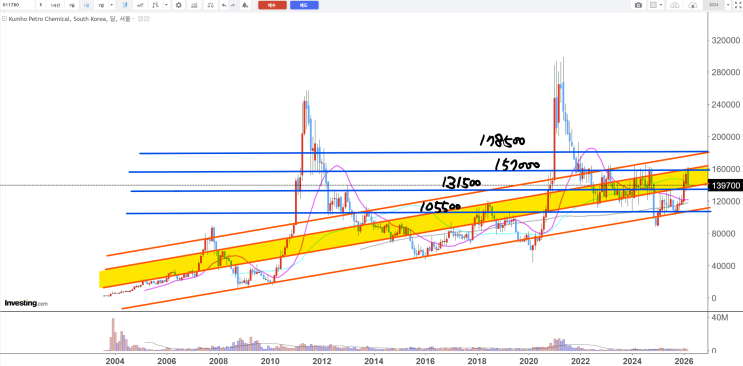Undo the last drawing action
Viewport: 743px width, 366px height.
click(x=224, y=5)
